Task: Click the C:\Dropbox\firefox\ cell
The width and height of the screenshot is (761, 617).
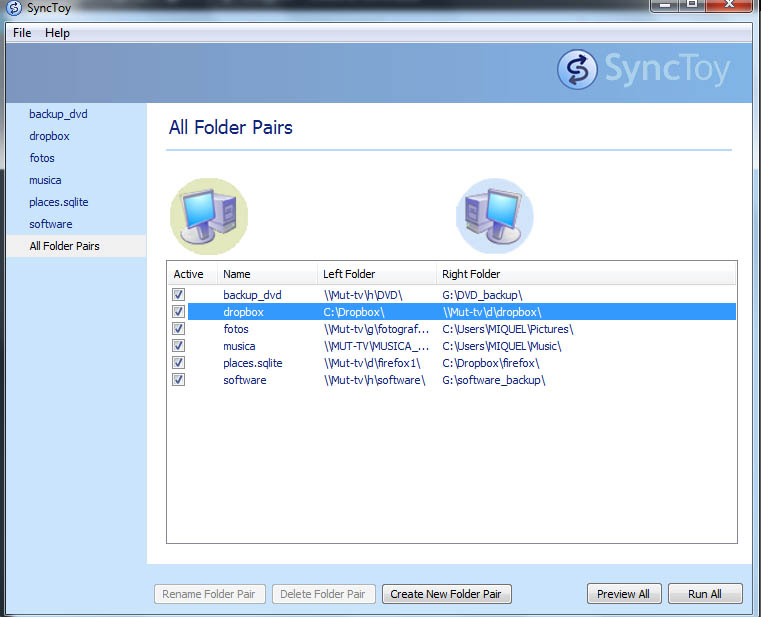Action: click(491, 363)
